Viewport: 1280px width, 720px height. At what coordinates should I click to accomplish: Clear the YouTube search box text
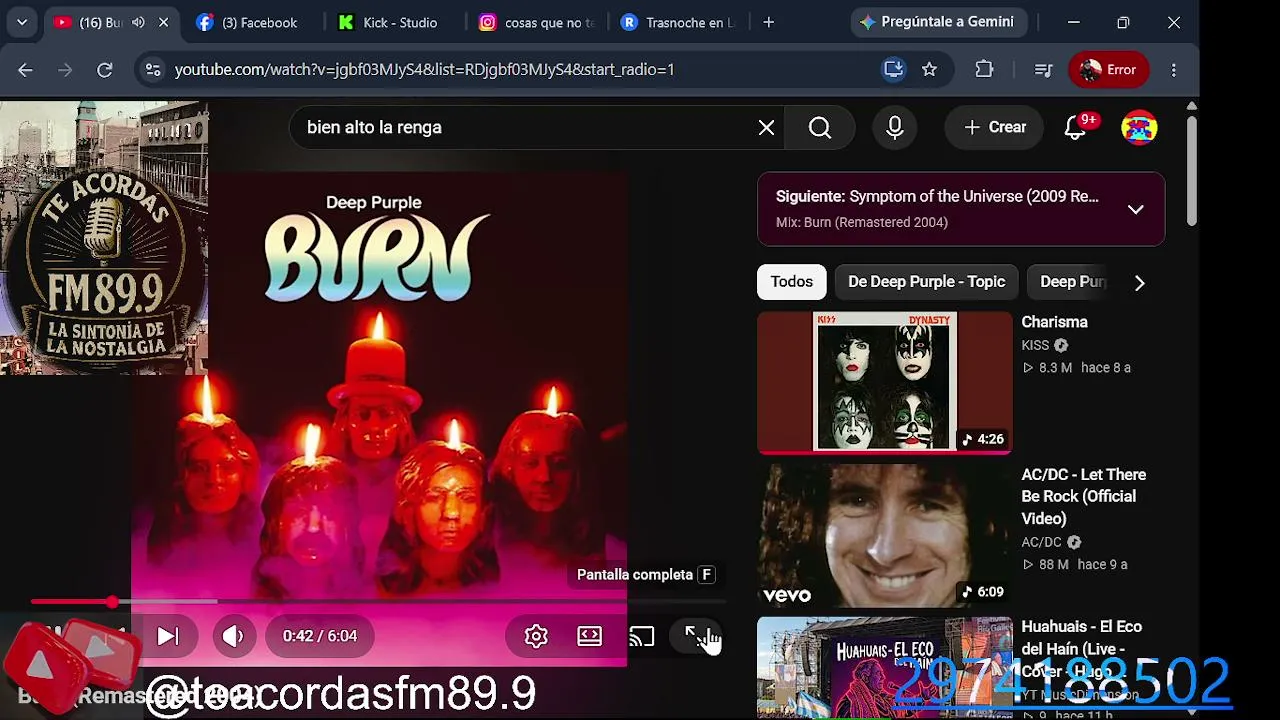pyautogui.click(x=766, y=128)
